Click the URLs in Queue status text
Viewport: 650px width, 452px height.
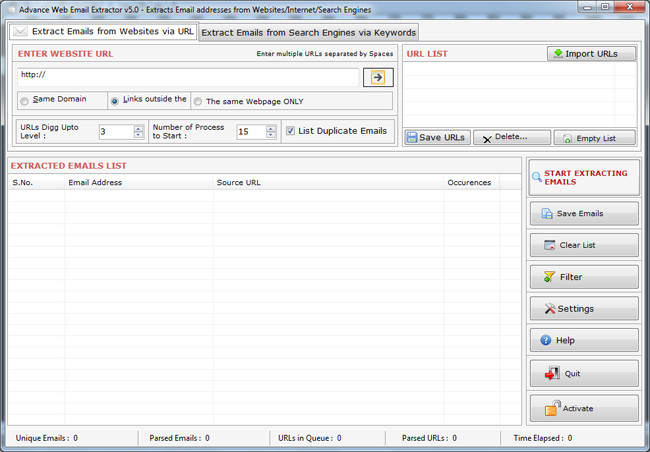pyautogui.click(x=310, y=438)
